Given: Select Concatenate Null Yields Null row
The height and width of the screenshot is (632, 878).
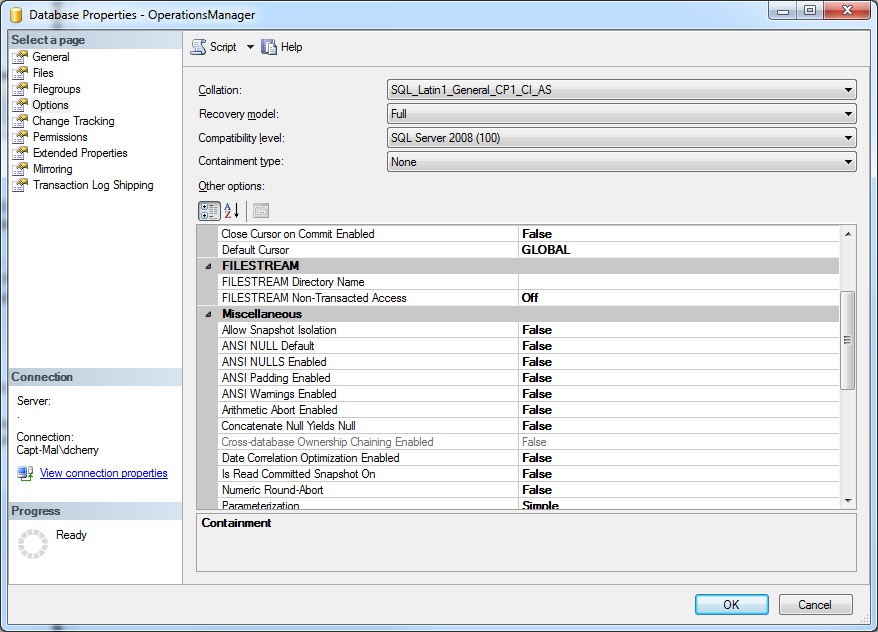Looking at the screenshot, I should click(529, 426).
